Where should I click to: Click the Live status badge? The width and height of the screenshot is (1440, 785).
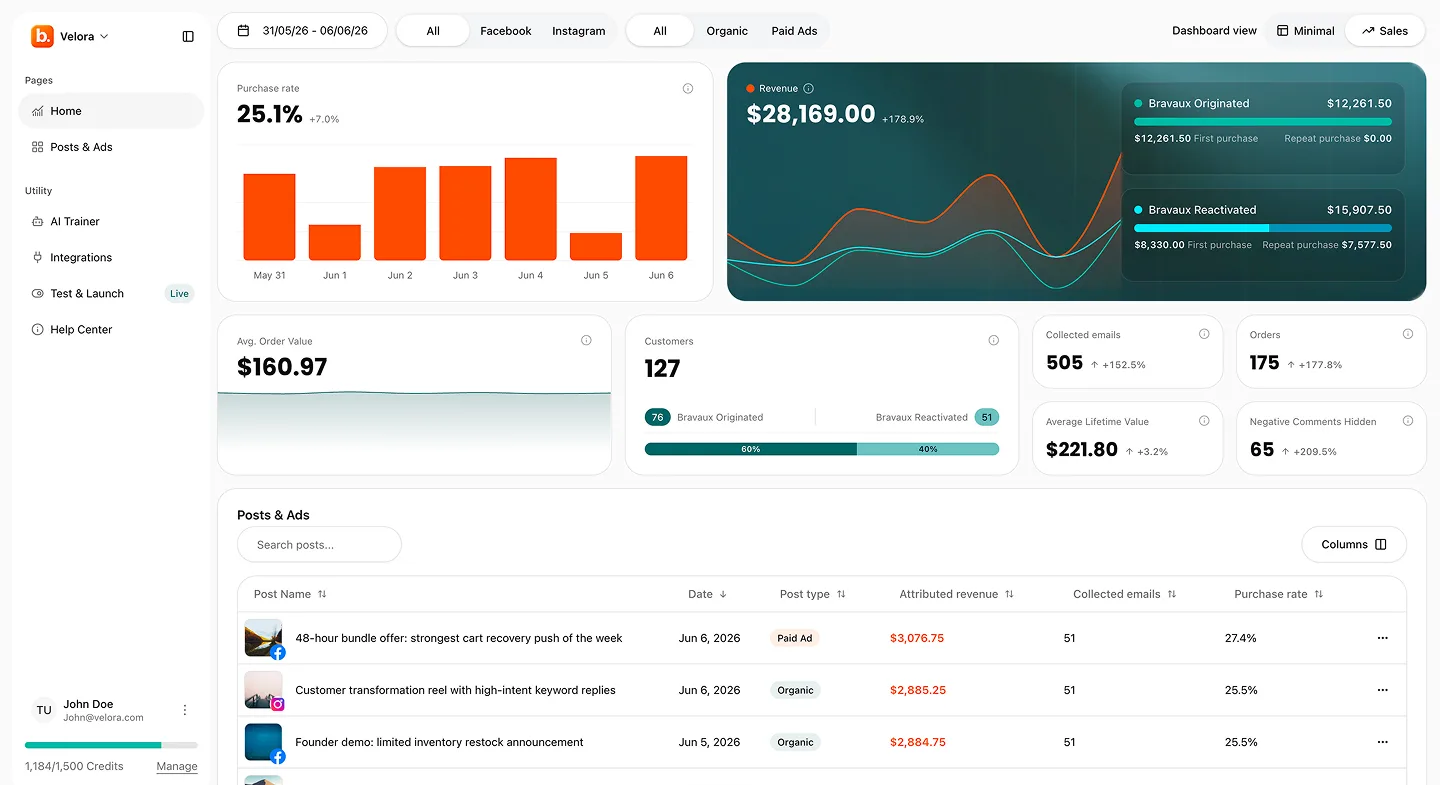179,293
